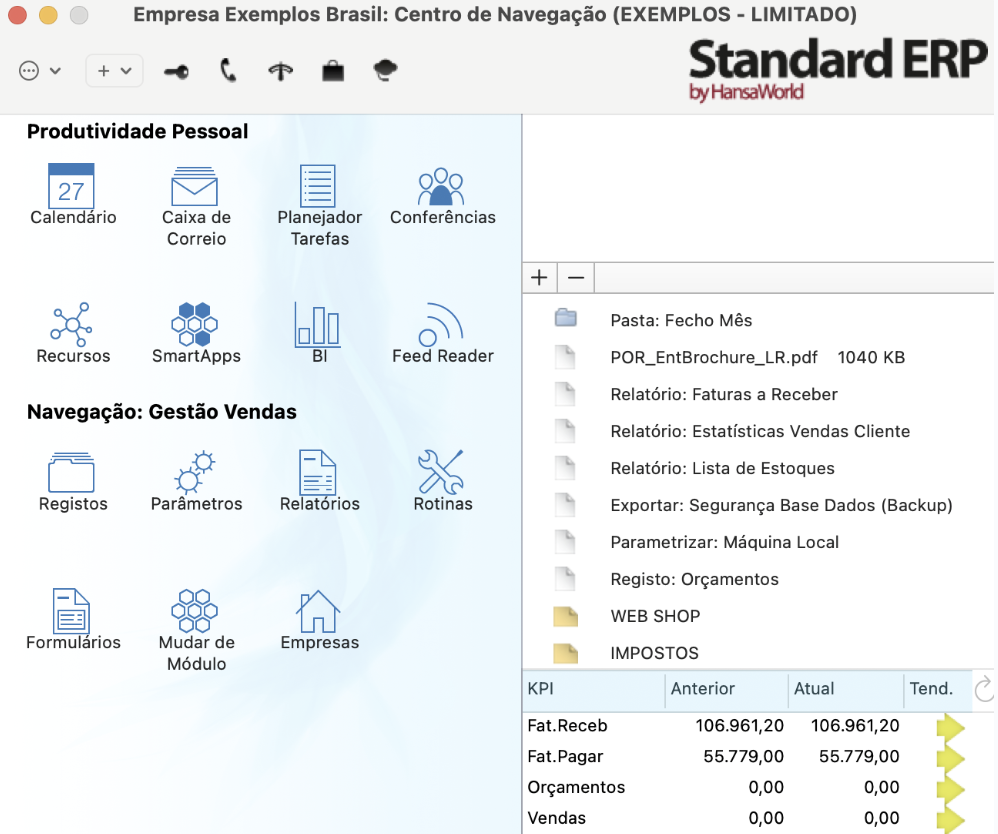Click the briefcase toolbar icon
The height and width of the screenshot is (834, 998).
pos(333,71)
